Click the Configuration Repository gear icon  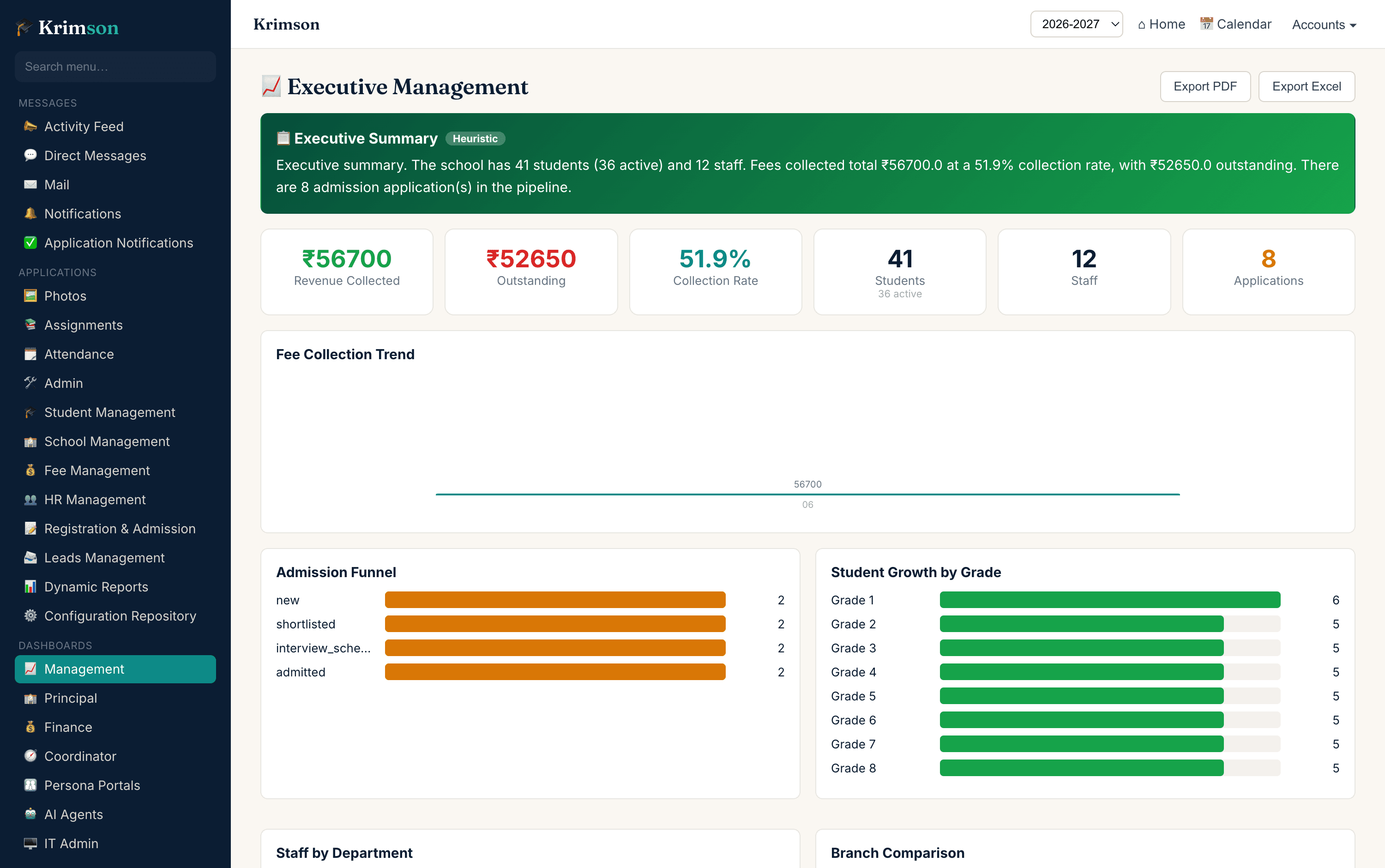pyautogui.click(x=30, y=616)
